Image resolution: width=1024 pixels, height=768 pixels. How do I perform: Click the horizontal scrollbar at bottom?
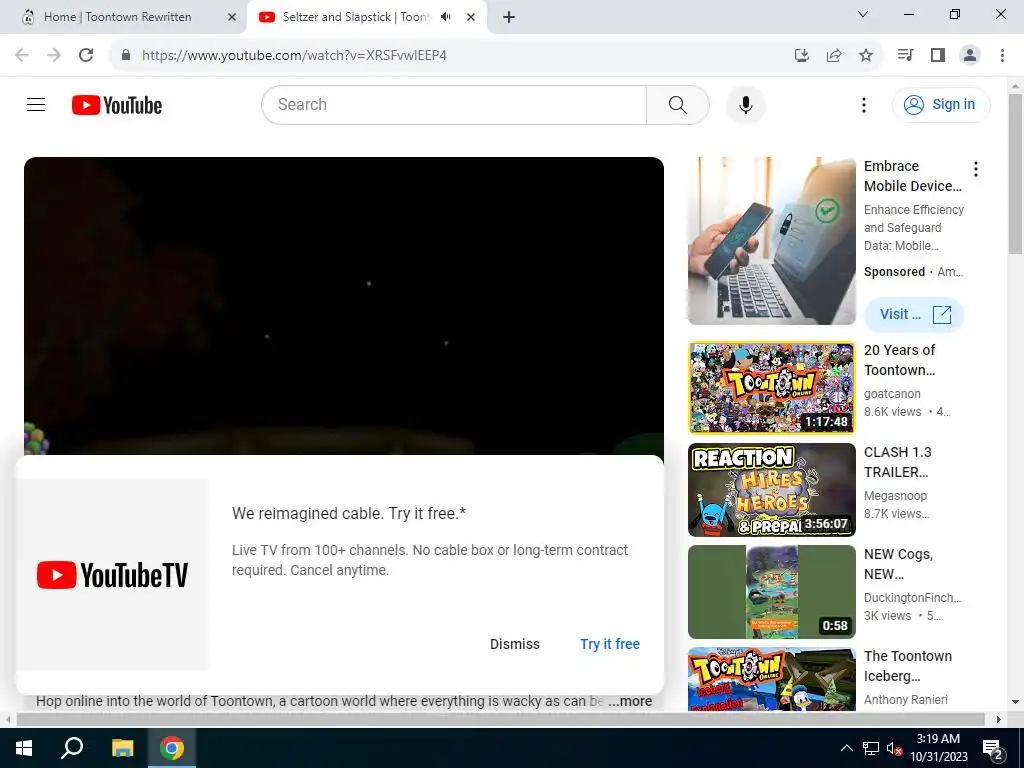501,719
